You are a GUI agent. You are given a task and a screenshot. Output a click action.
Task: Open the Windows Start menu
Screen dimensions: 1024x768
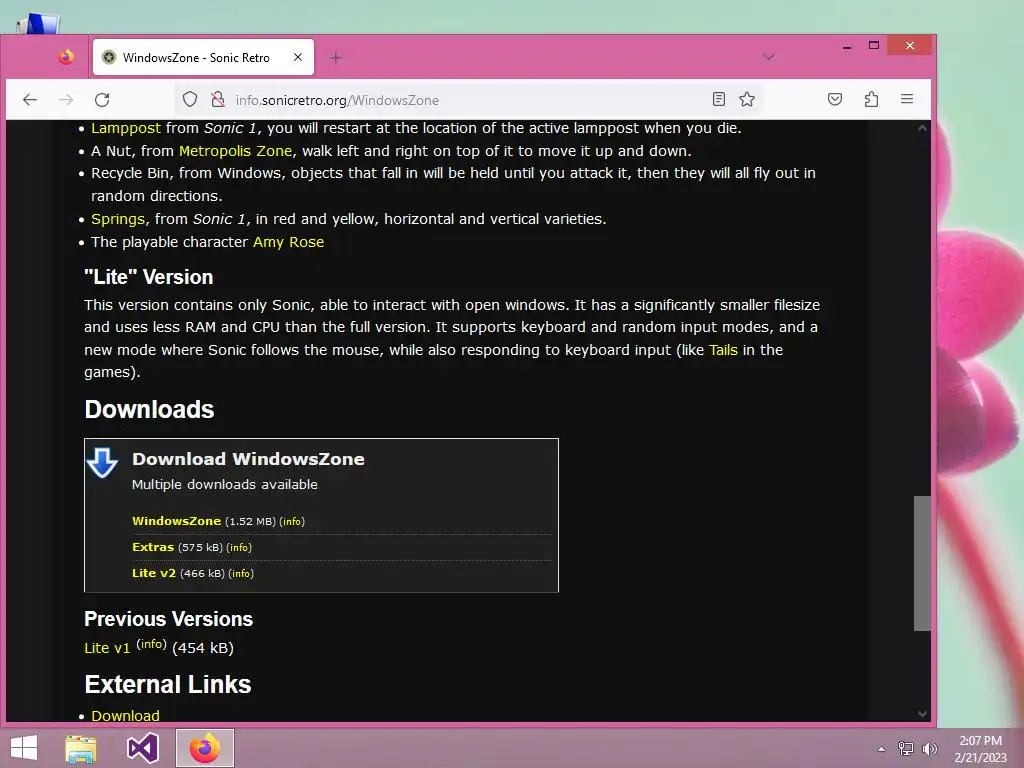point(24,748)
